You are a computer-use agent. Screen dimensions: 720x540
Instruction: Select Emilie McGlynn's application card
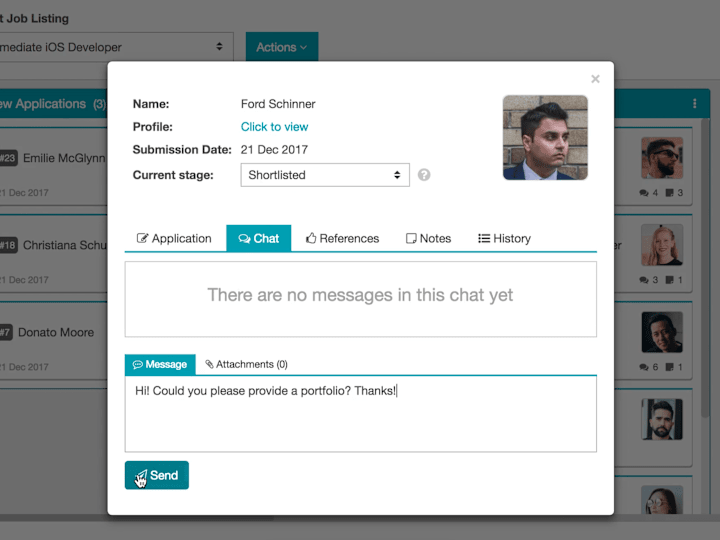pyautogui.click(x=53, y=167)
